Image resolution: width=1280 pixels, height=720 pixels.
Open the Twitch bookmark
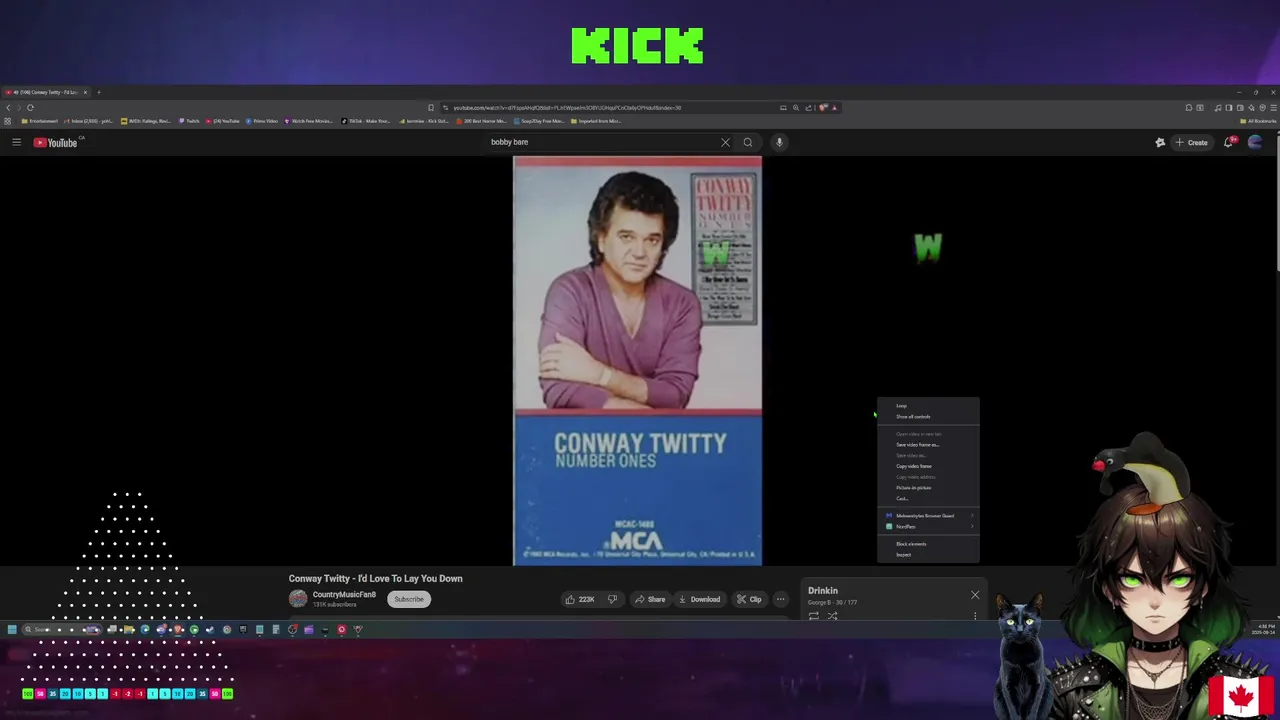[x=189, y=121]
